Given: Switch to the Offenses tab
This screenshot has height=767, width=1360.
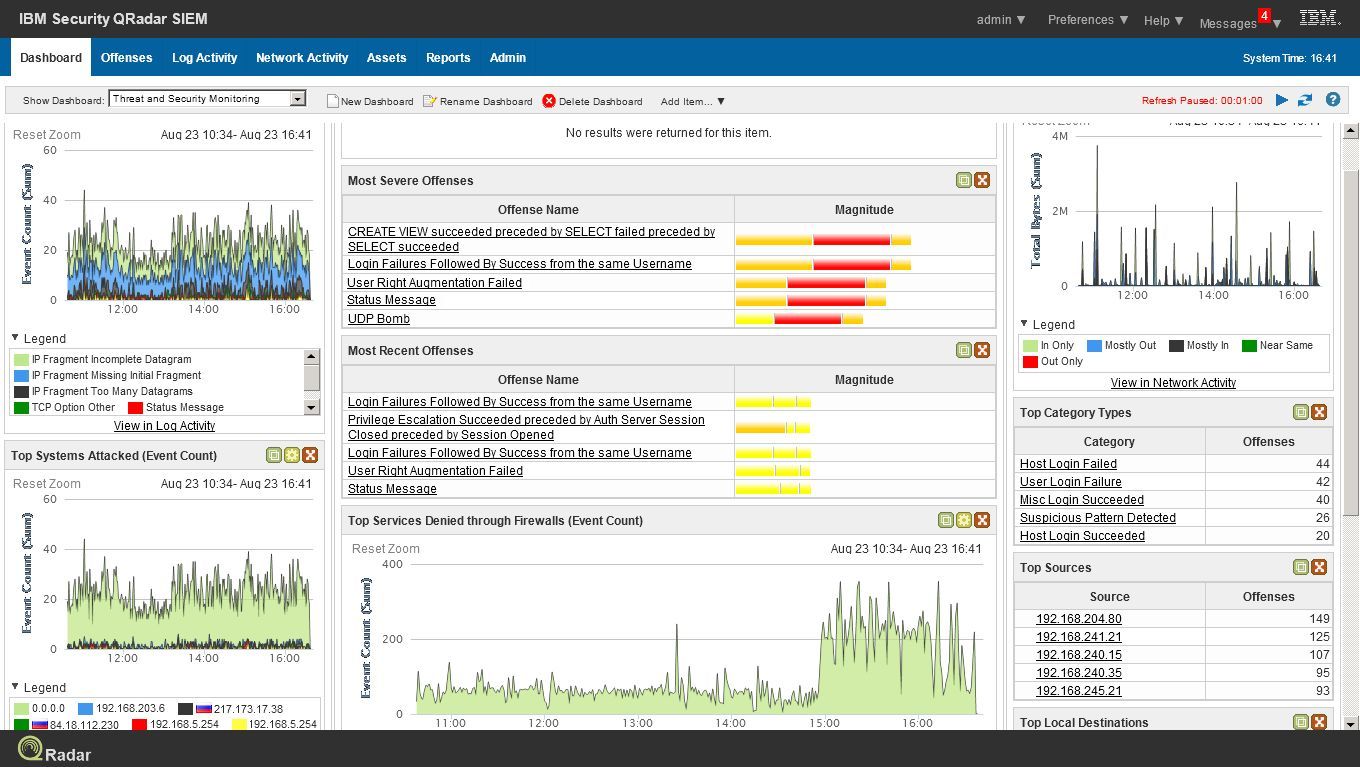Looking at the screenshot, I should click(127, 58).
